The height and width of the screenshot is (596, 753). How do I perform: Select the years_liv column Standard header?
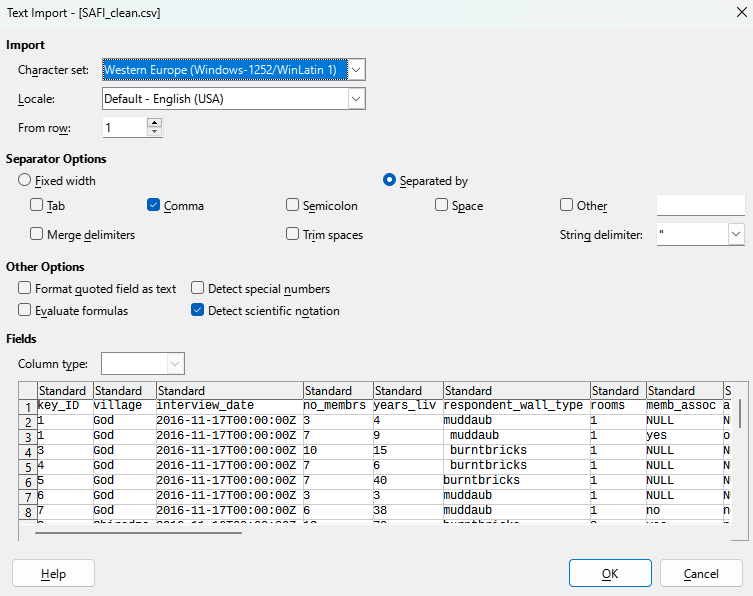click(x=408, y=390)
